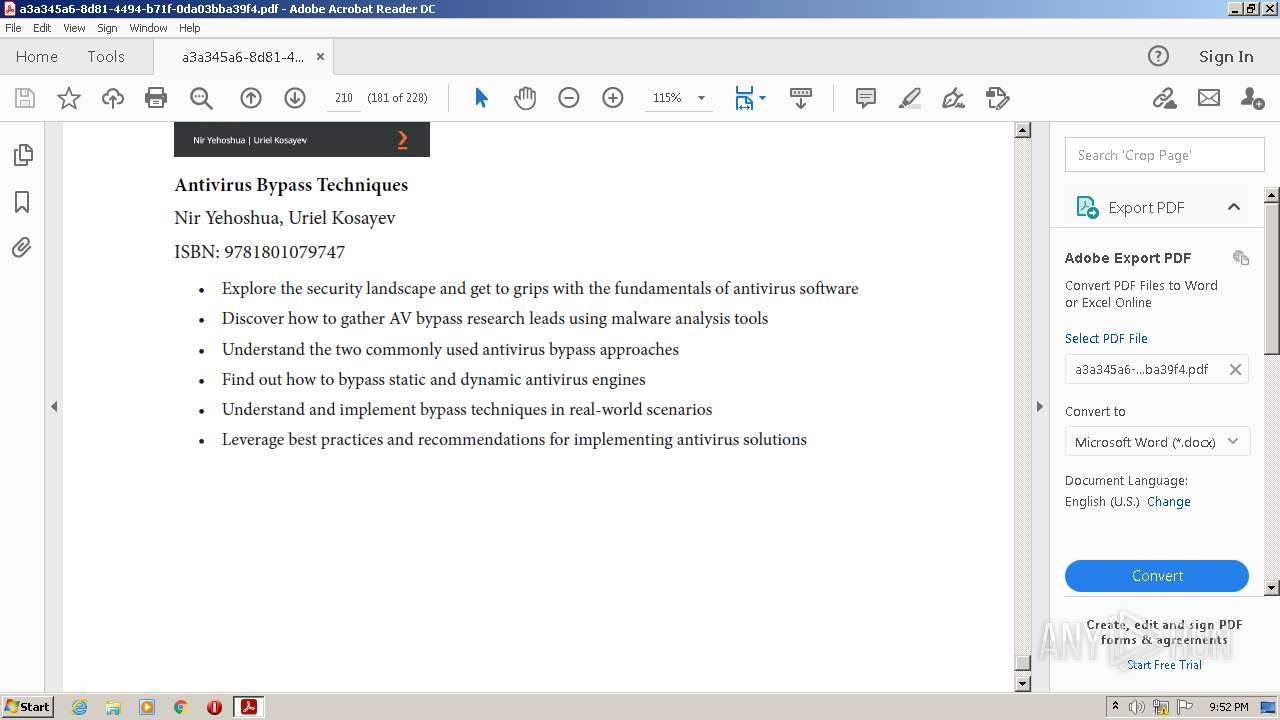Image resolution: width=1280 pixels, height=720 pixels.
Task: Open the sign document tool
Action: tap(954, 98)
